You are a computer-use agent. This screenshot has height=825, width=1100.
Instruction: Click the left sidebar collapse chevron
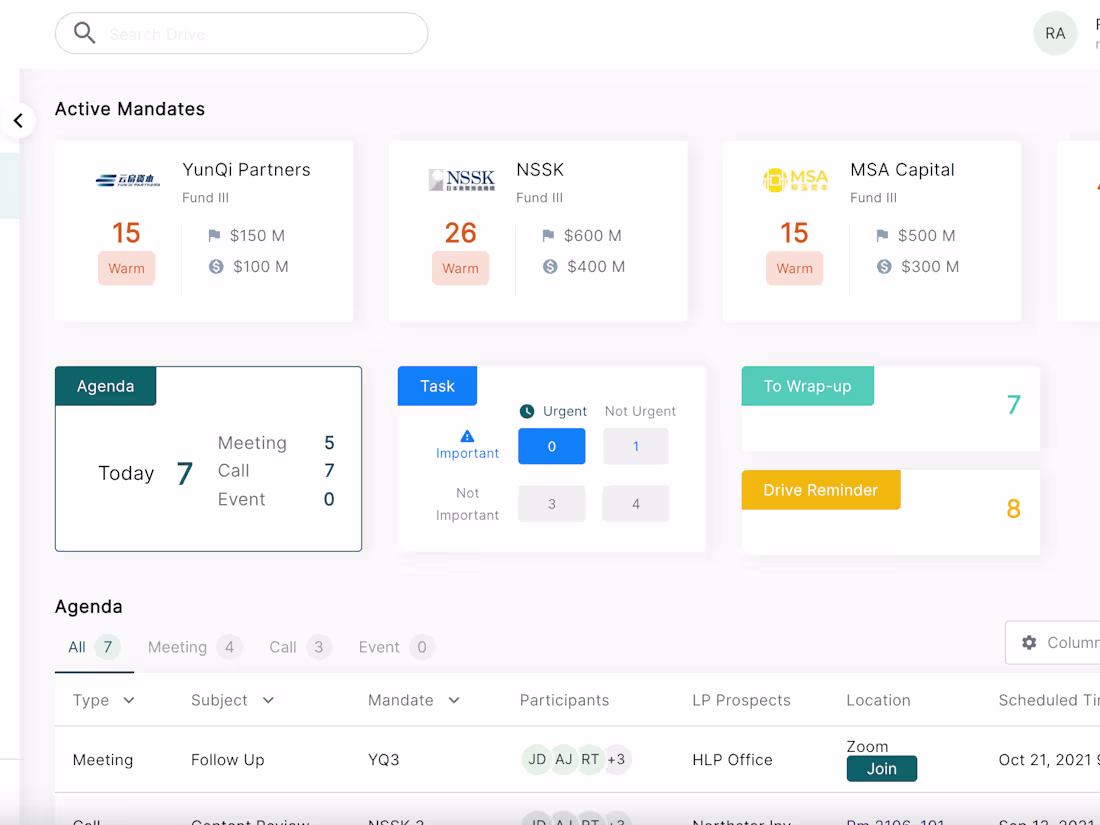[18, 120]
